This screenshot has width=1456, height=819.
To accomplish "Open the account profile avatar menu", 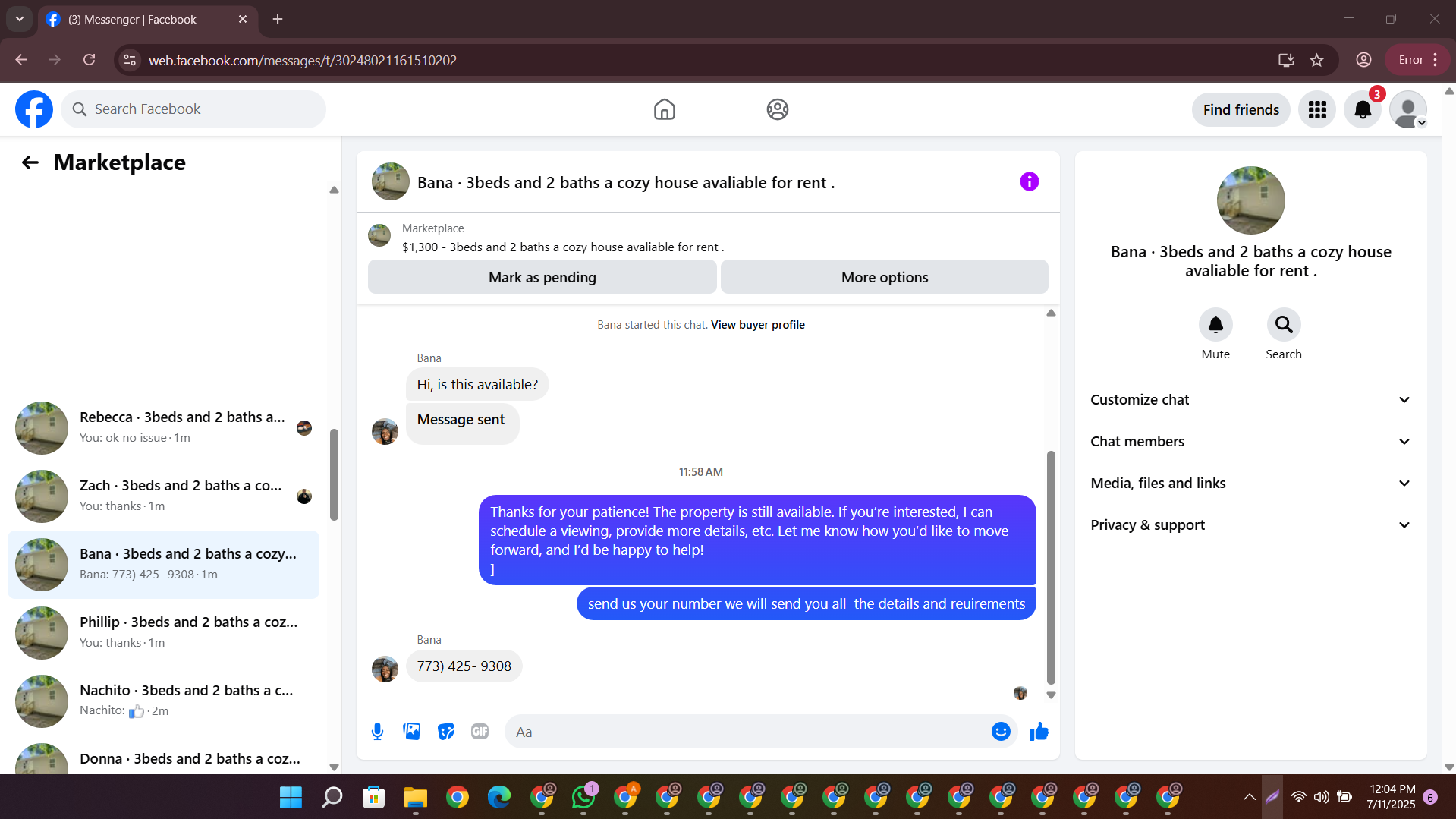I will pos(1408,110).
